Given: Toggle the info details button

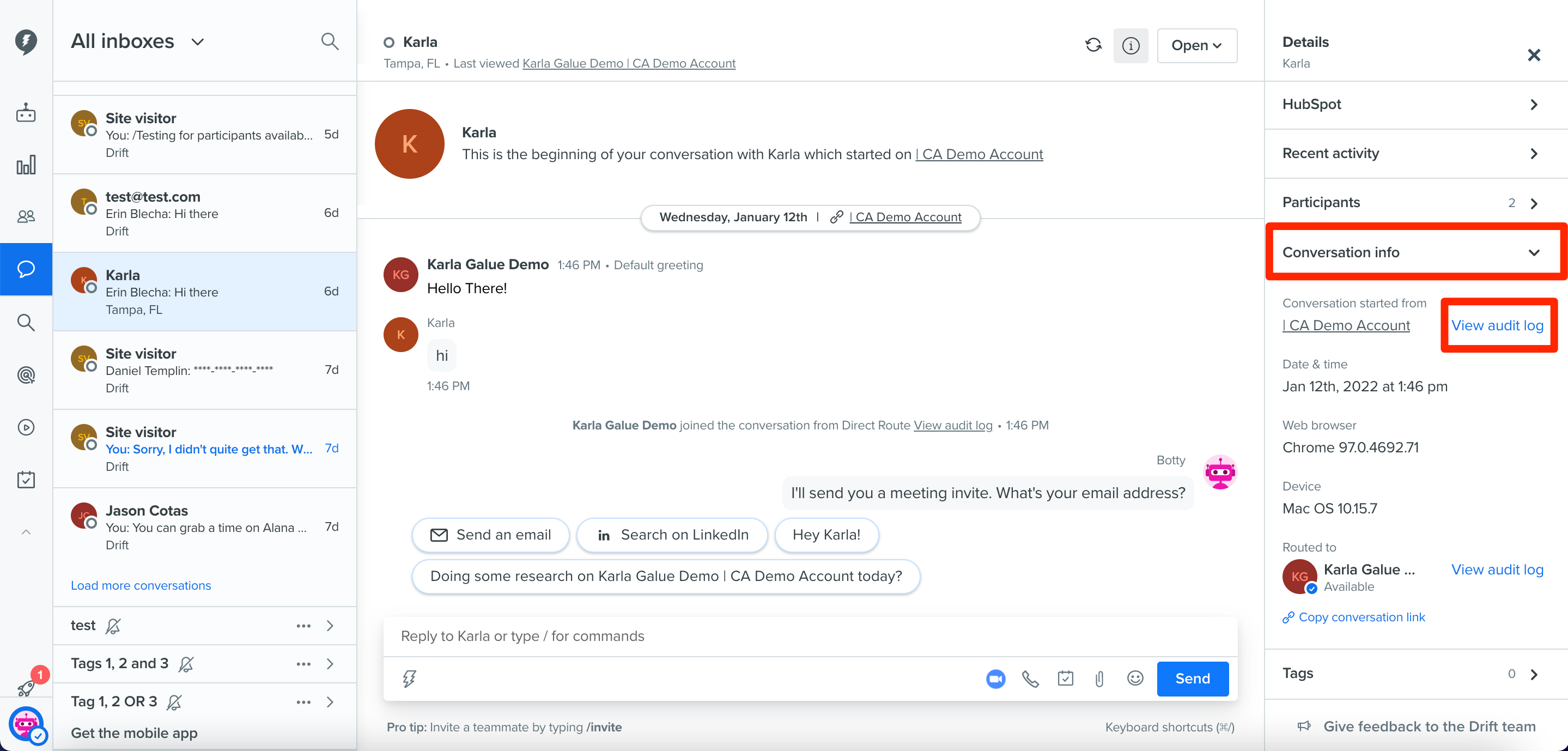Looking at the screenshot, I should [1131, 46].
